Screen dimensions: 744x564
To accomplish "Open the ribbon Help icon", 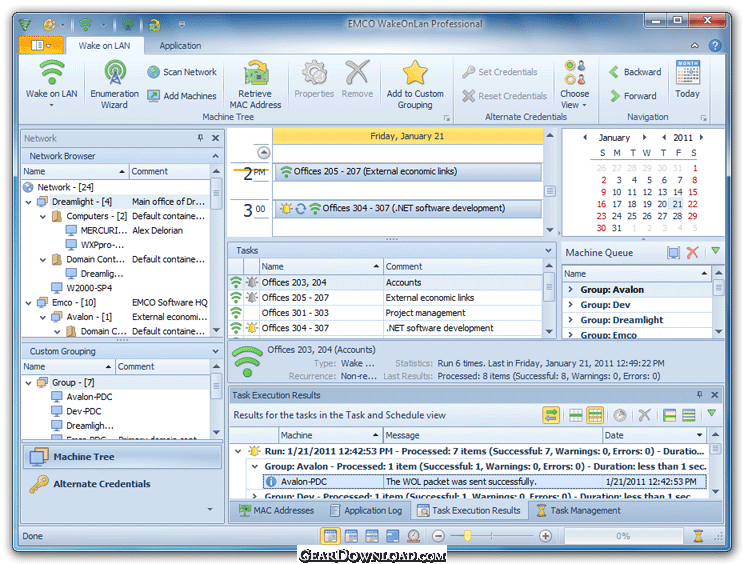I will point(715,46).
